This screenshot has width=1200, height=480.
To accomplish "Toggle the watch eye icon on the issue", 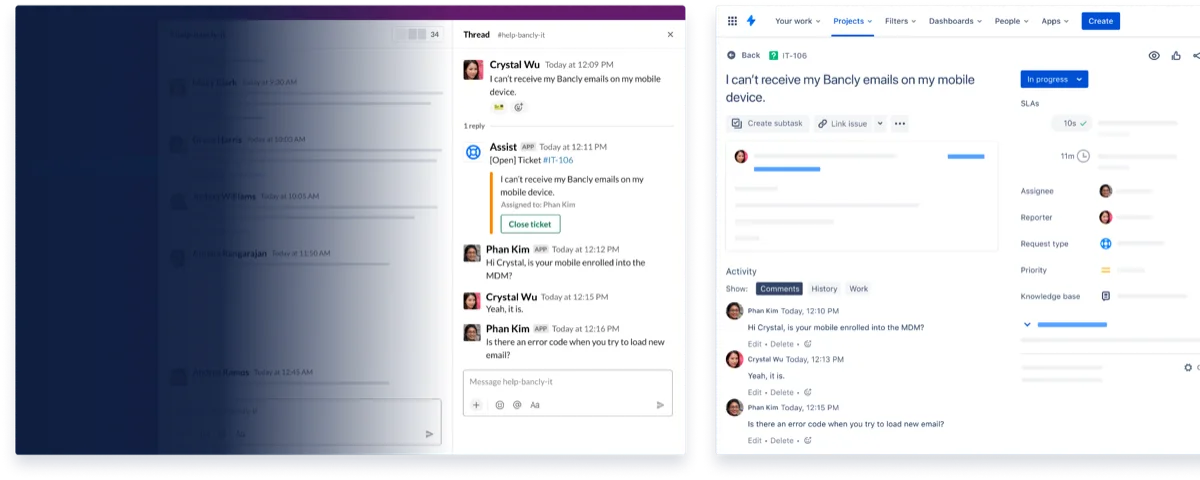I will [x=1154, y=56].
